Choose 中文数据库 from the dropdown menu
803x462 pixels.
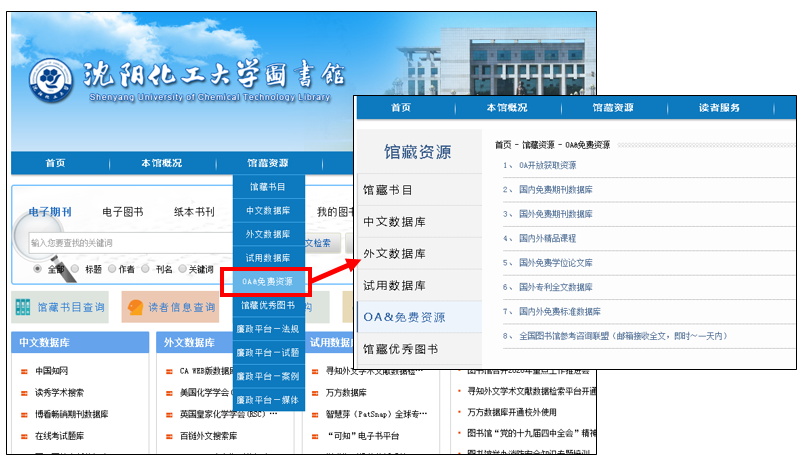[x=267, y=211]
